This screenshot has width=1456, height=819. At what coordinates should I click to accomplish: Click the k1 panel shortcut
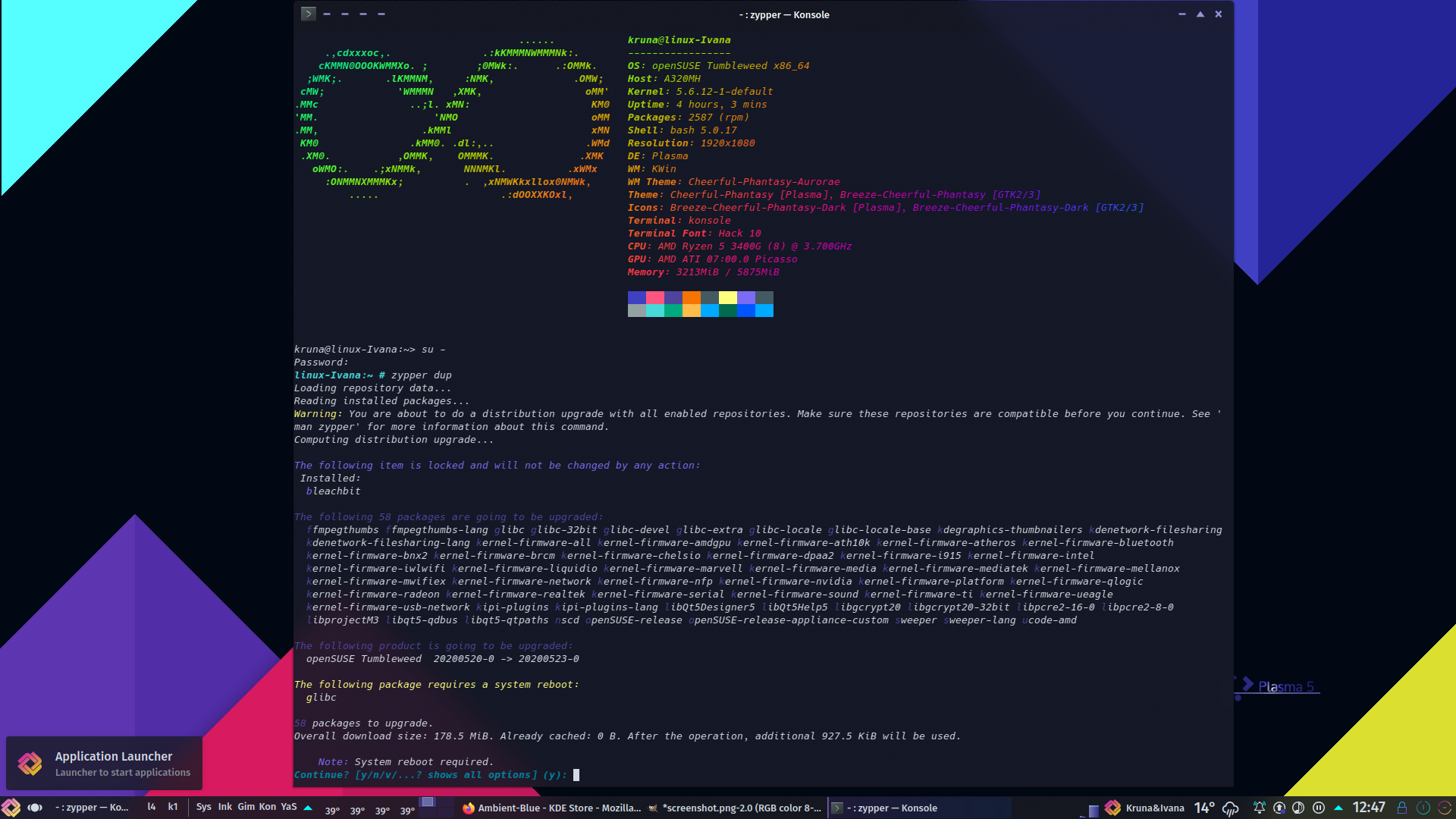pos(173,807)
